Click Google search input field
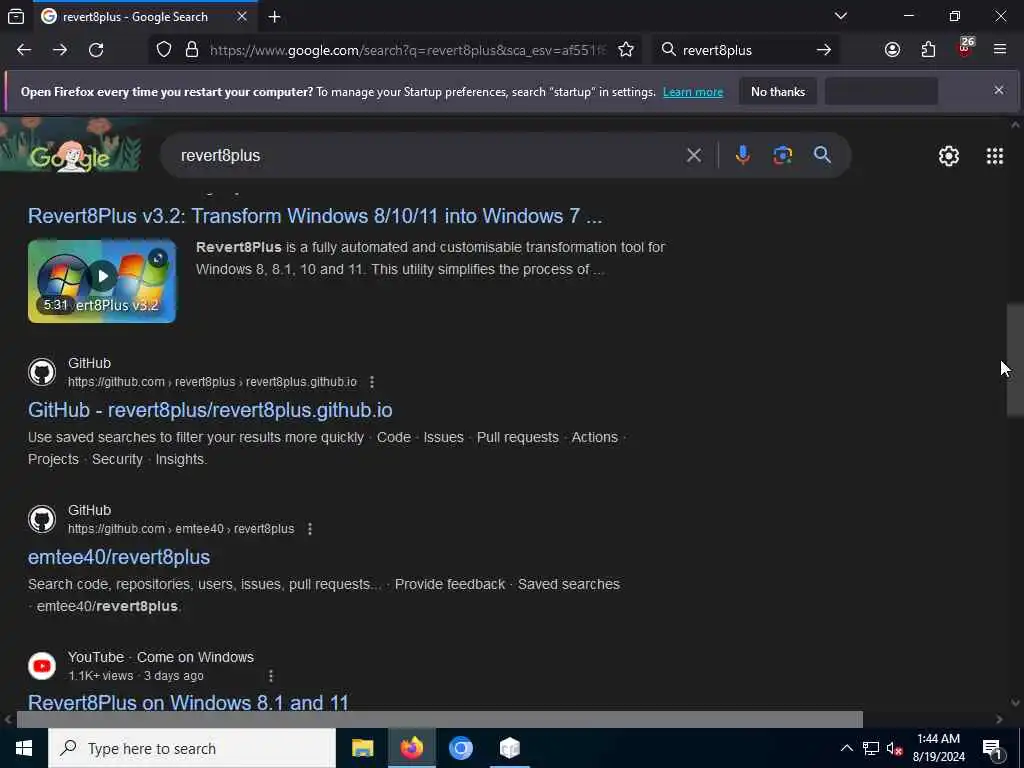1024x768 pixels. (424, 155)
